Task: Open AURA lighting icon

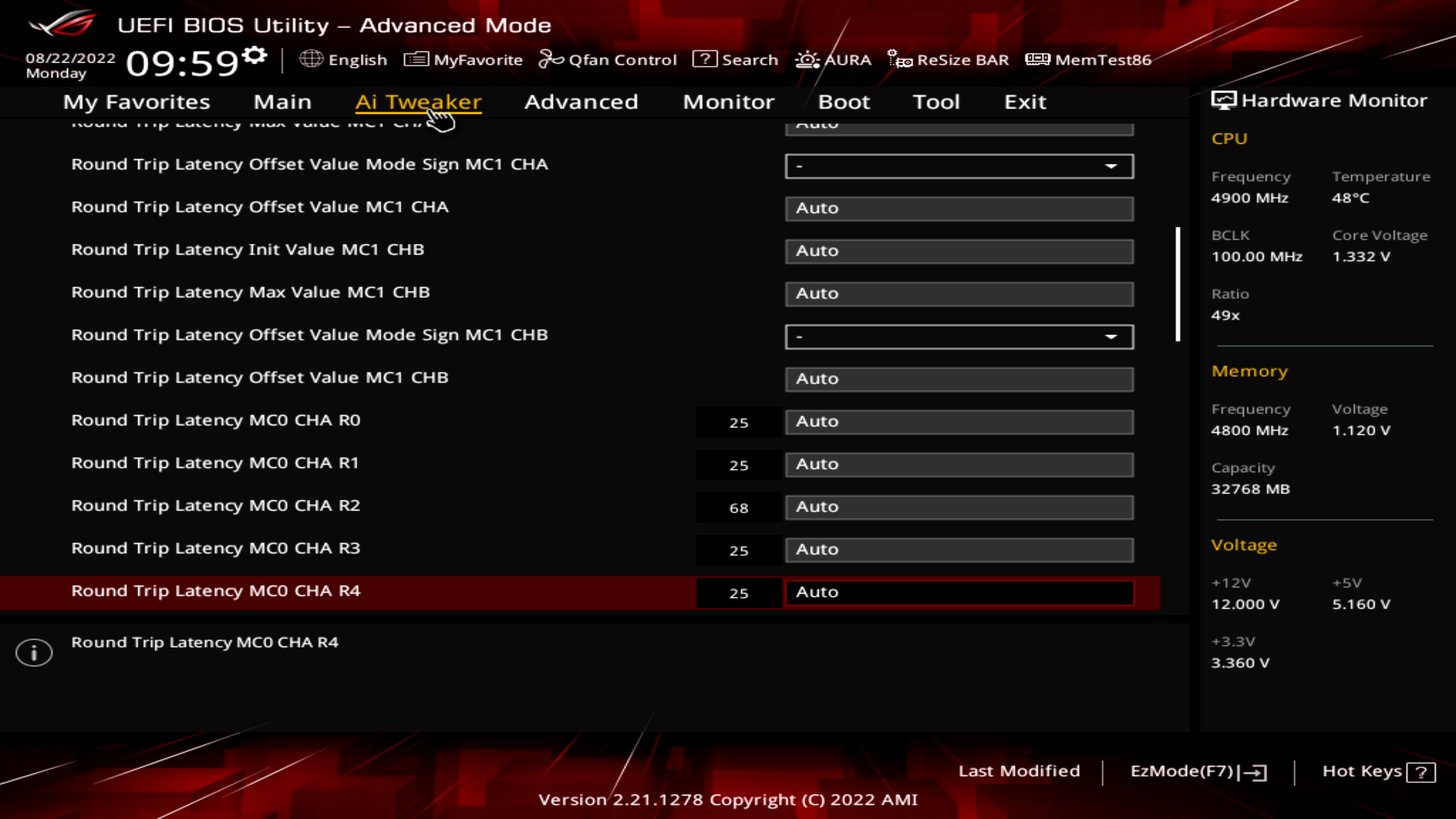Action: tap(807, 59)
